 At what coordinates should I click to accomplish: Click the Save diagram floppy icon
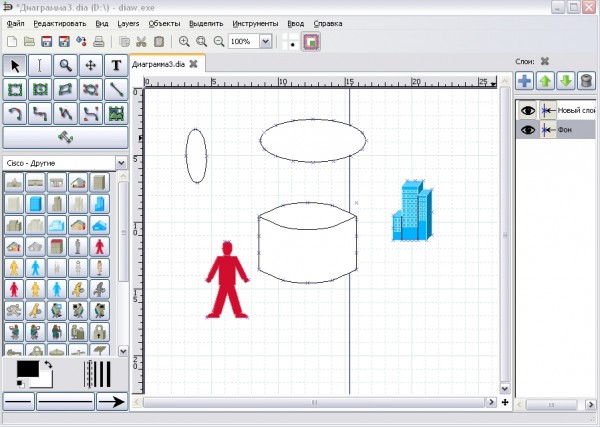coord(47,41)
